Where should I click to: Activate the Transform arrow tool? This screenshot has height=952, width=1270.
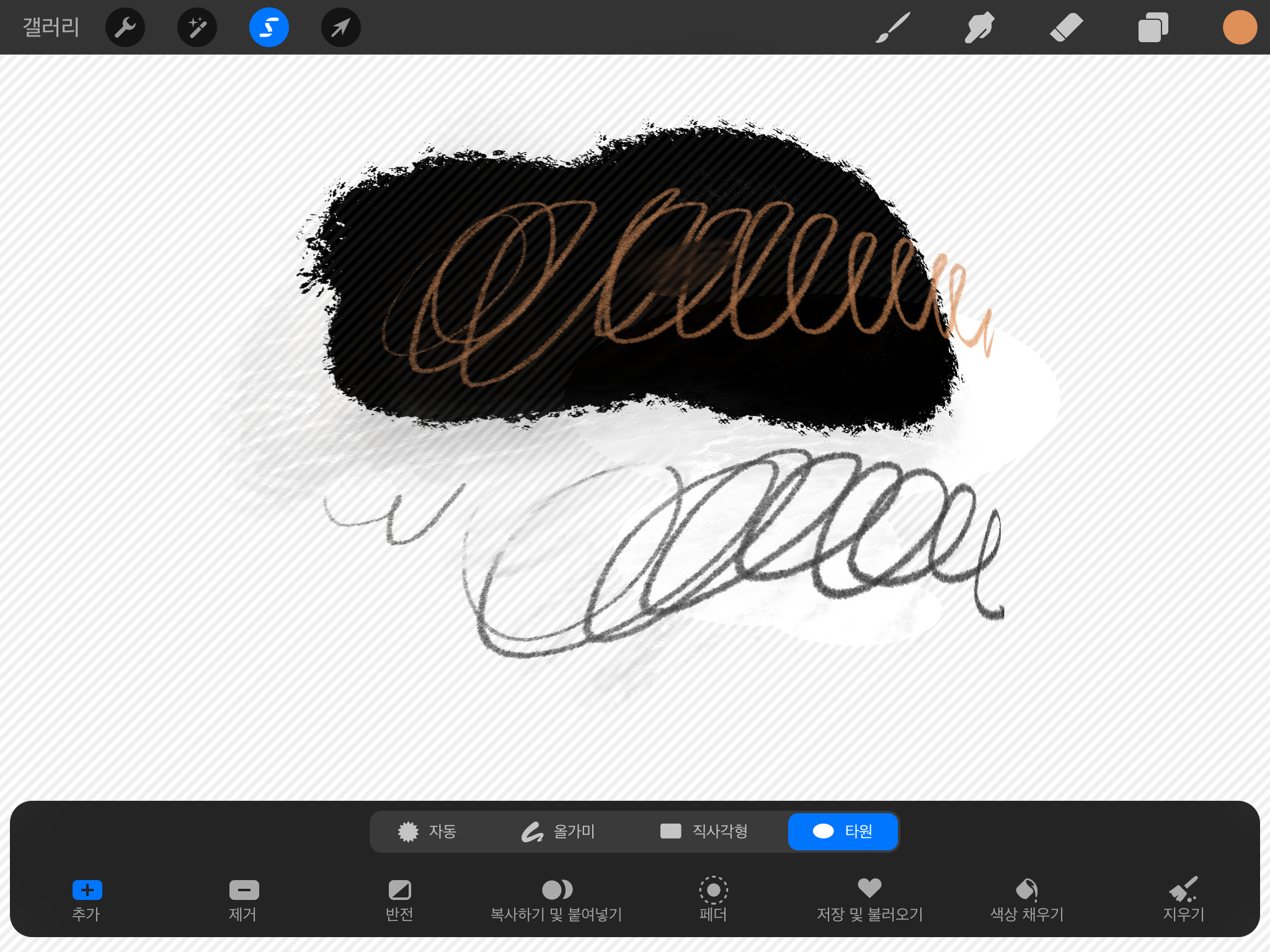coord(341,28)
